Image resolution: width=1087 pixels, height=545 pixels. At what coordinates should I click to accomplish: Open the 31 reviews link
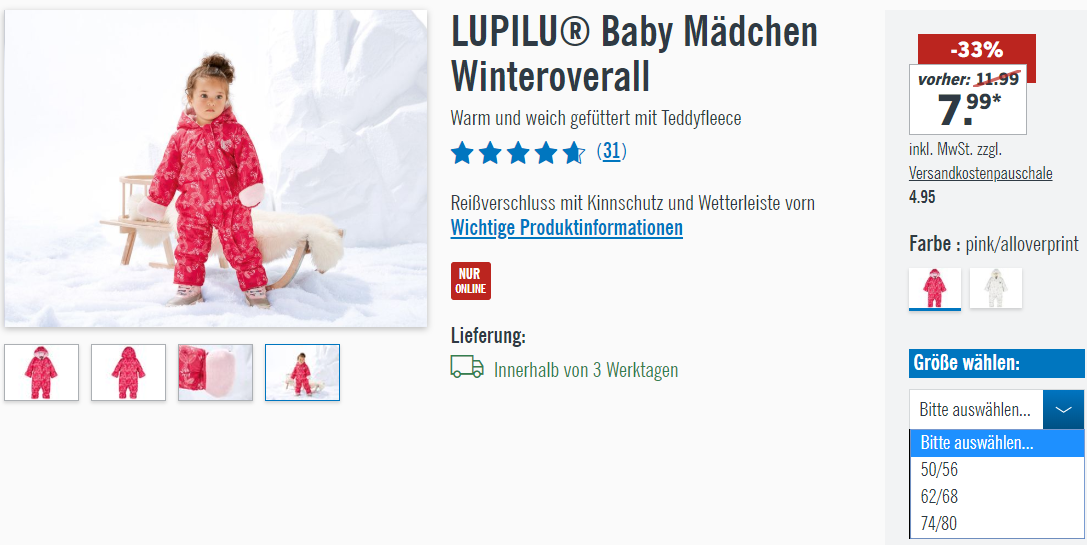pyautogui.click(x=611, y=152)
